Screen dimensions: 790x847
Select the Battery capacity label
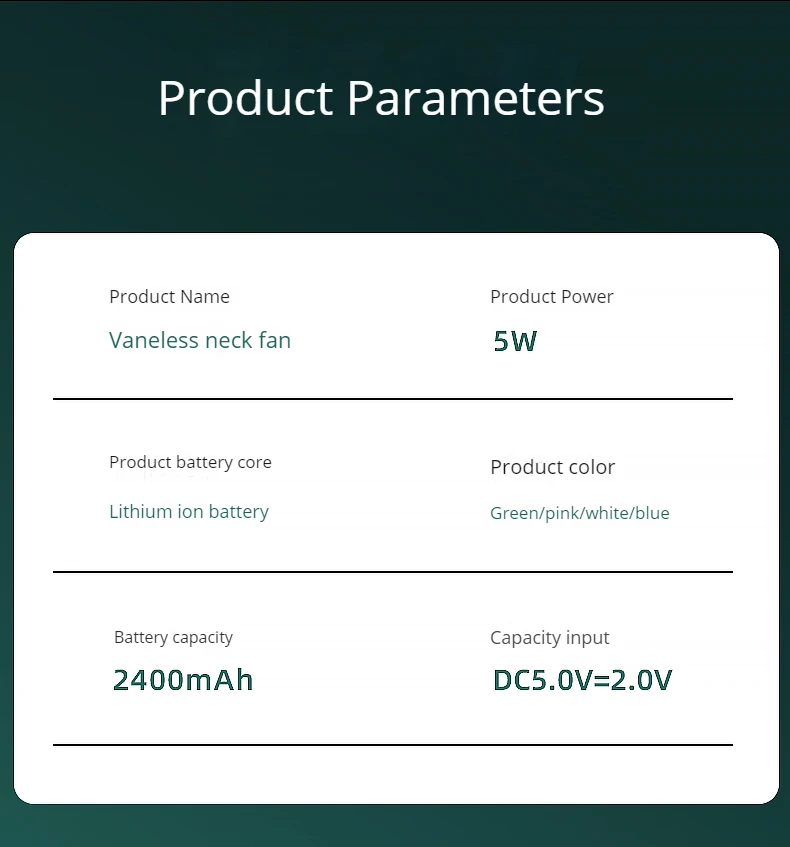tap(173, 637)
